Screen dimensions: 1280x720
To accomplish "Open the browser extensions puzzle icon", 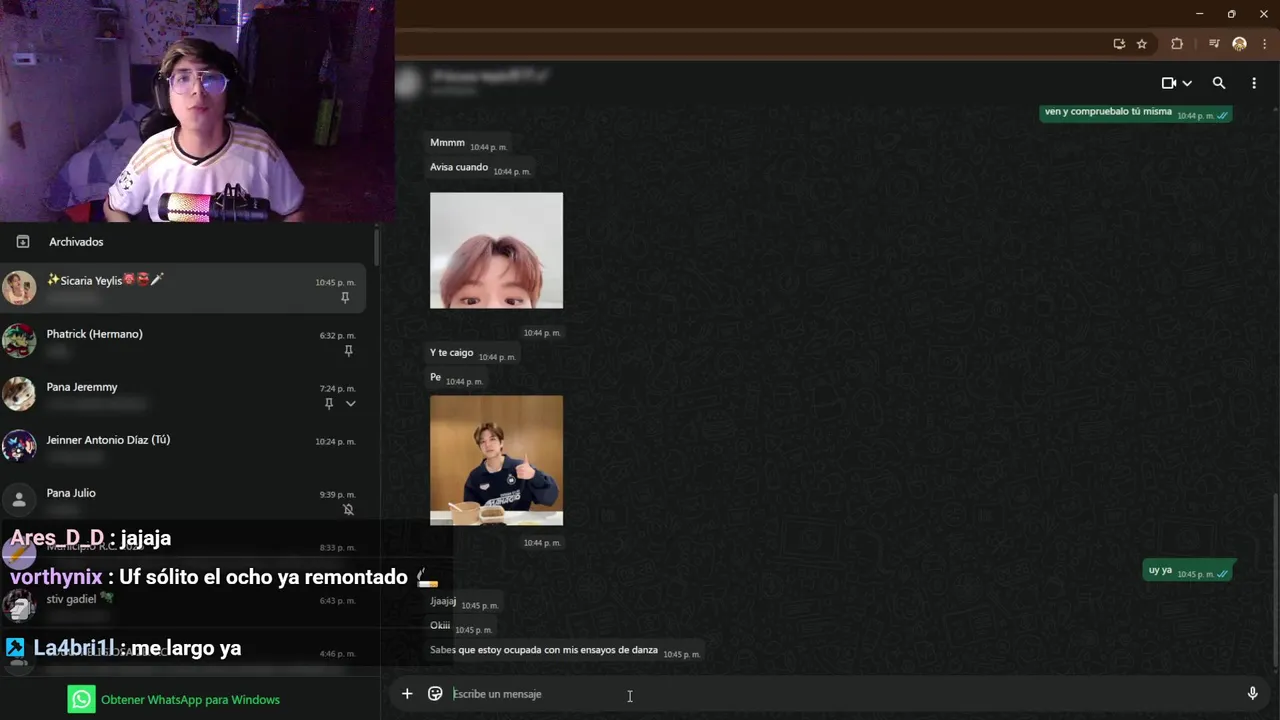I will tap(1177, 44).
